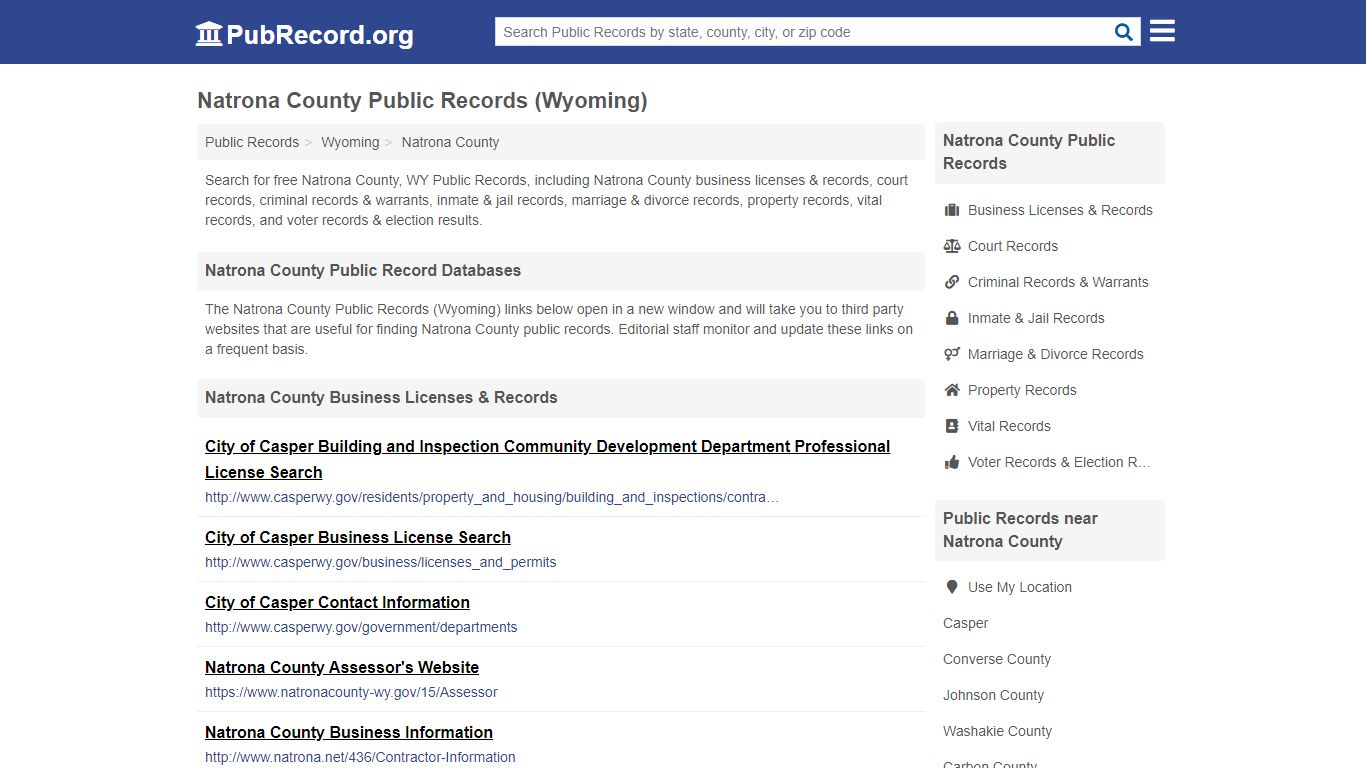Open the casperwy.gov licenses_and_permits URL
Image resolution: width=1366 pixels, height=768 pixels.
381,562
